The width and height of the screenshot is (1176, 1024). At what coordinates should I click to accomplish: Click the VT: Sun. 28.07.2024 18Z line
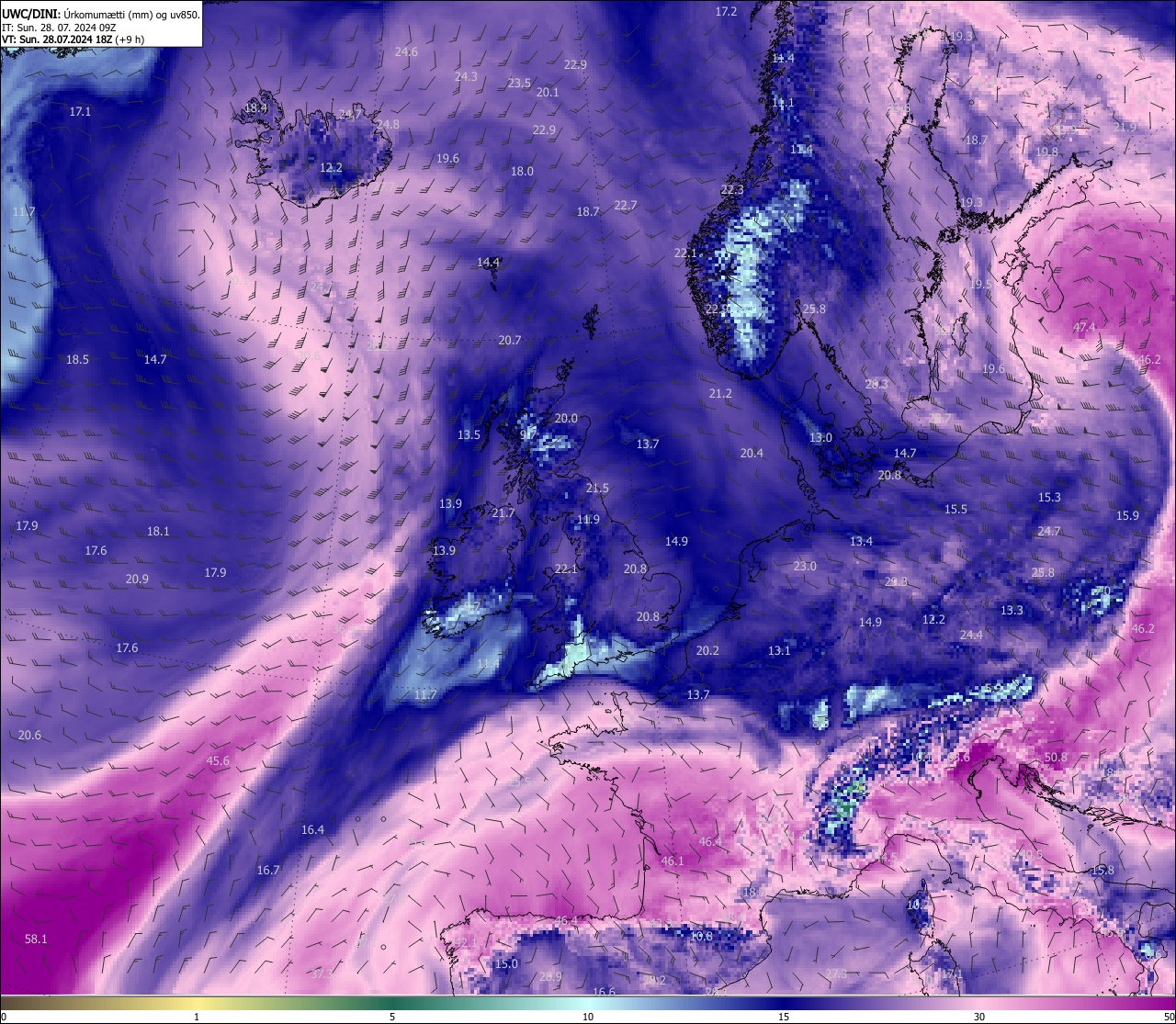coord(73,39)
